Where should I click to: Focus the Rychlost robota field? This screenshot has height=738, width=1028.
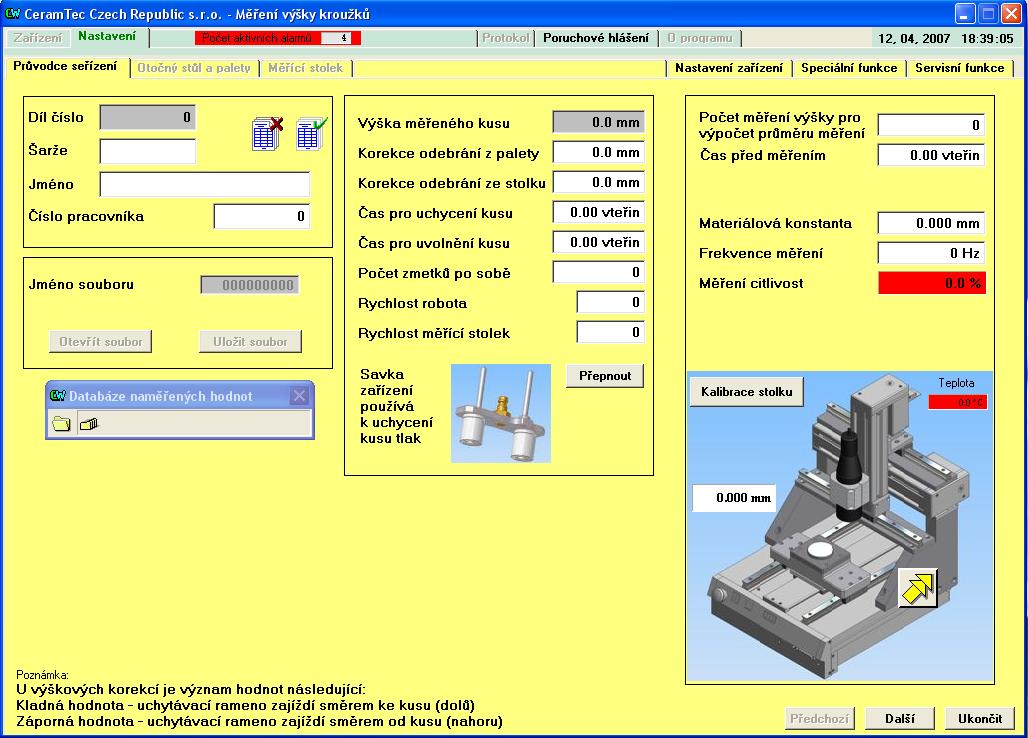click(610, 303)
